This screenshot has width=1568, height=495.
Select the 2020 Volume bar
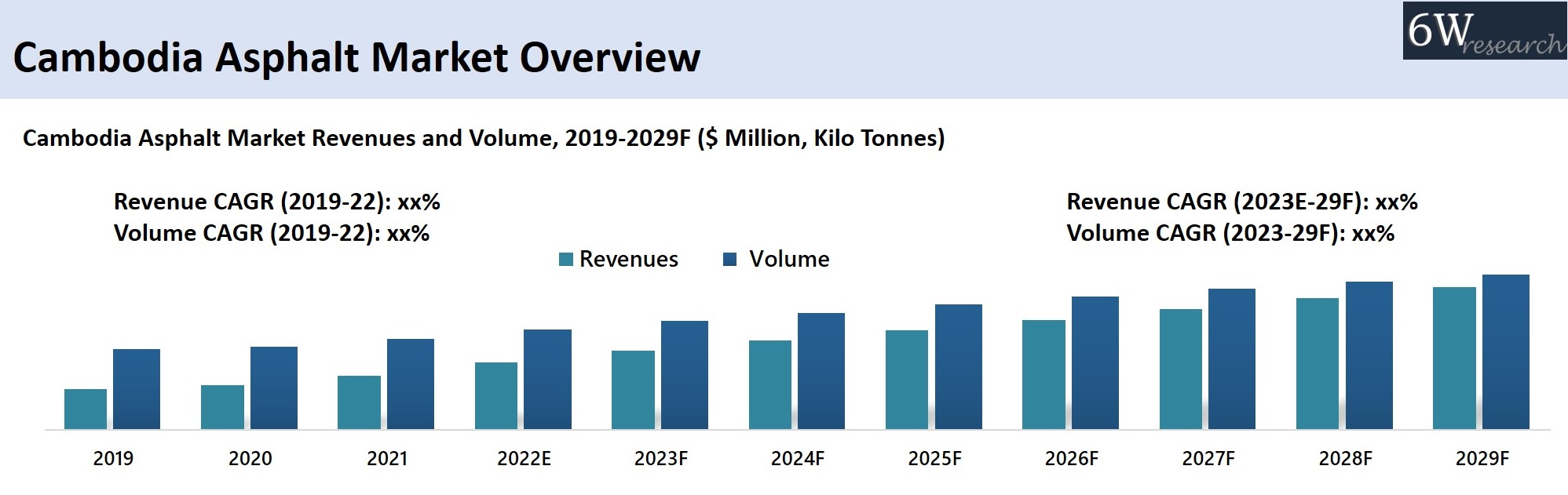[x=274, y=388]
